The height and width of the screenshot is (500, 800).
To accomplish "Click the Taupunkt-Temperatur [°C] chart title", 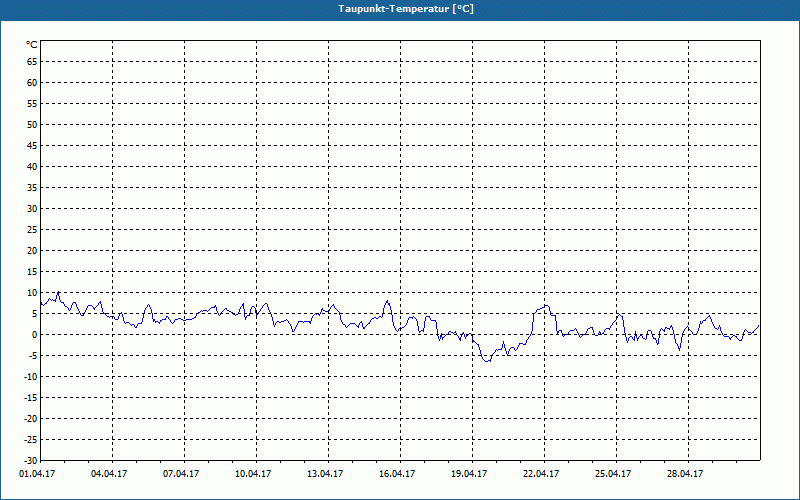I will coord(406,9).
